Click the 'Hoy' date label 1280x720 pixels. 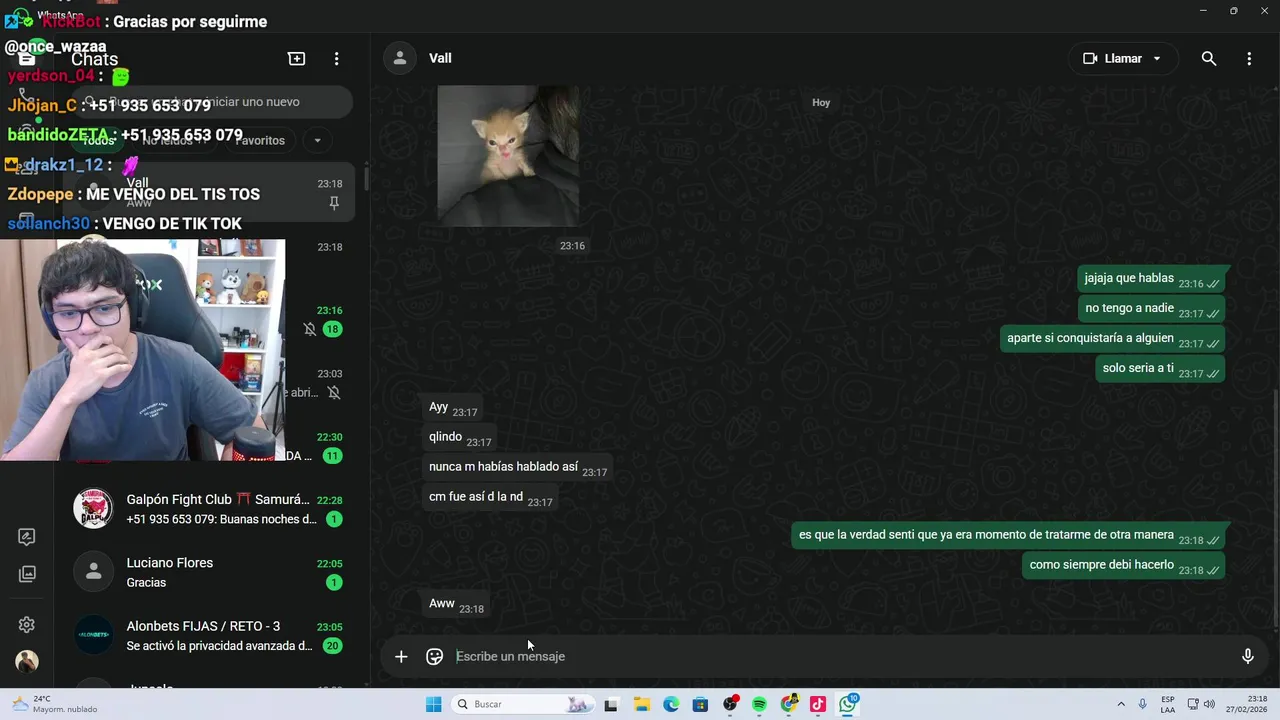coord(821,103)
